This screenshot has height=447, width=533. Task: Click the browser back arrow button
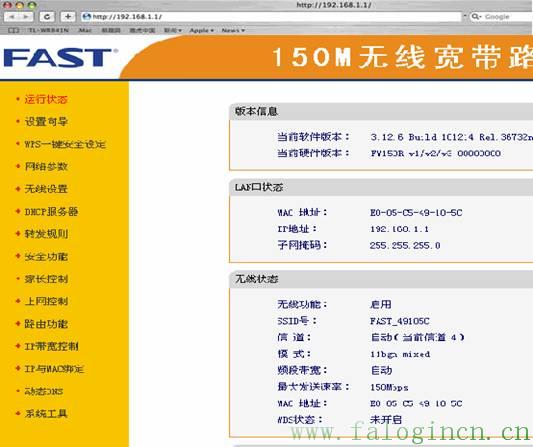(12, 16)
